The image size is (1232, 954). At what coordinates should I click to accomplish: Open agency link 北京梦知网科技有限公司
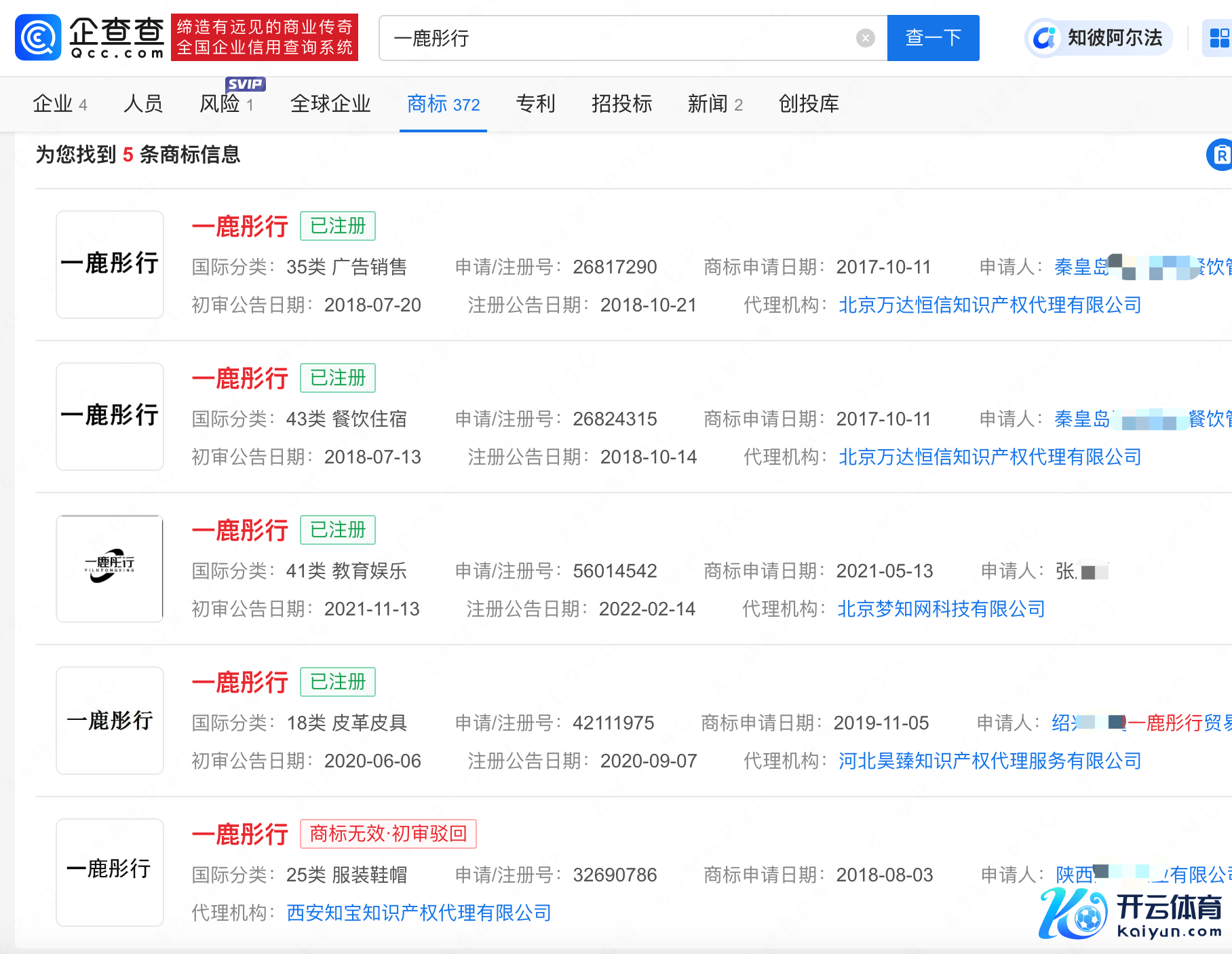coord(941,609)
